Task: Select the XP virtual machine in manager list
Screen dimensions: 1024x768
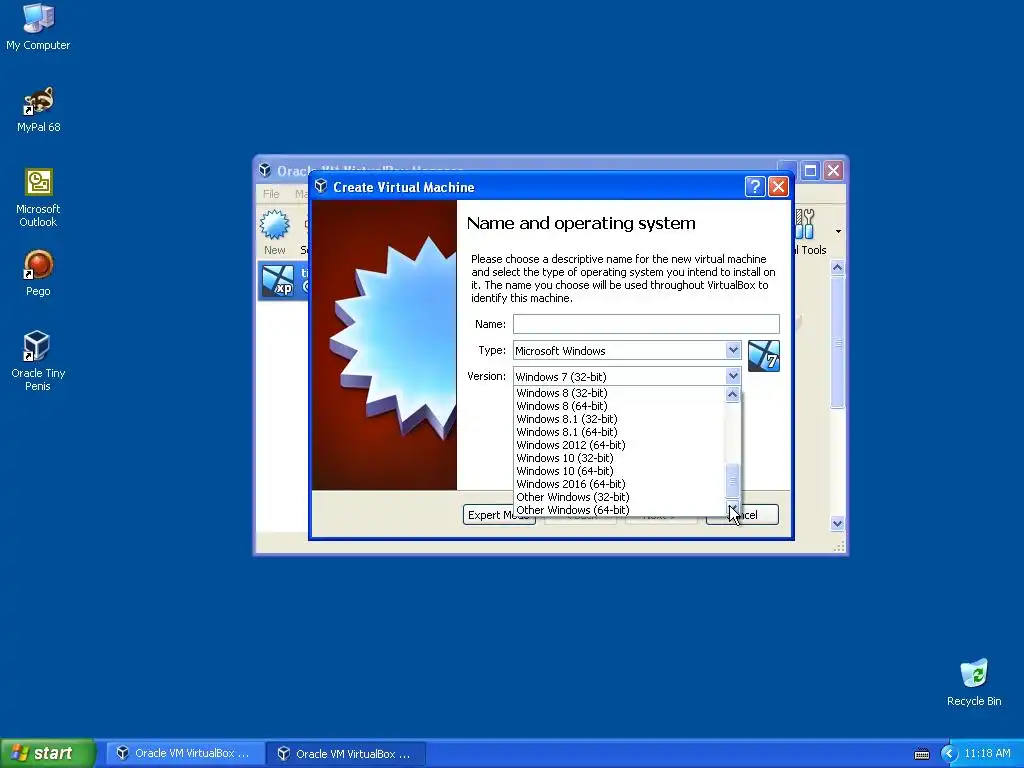Action: [283, 281]
